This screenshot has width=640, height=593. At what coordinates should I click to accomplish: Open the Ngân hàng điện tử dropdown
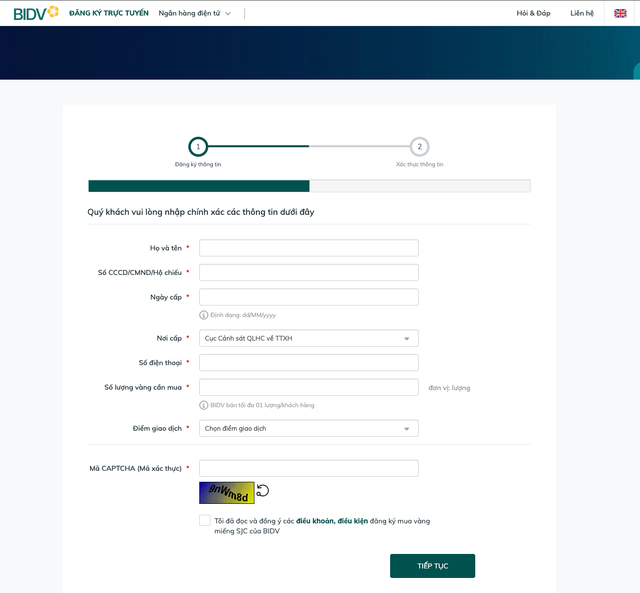coord(195,13)
